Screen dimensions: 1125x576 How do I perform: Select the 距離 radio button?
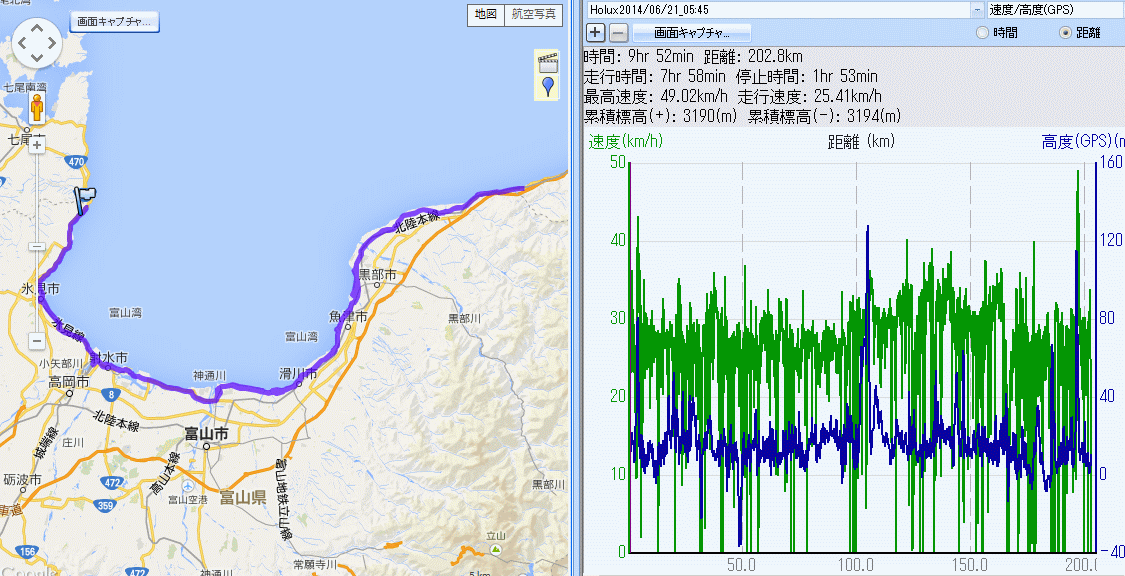(1065, 33)
